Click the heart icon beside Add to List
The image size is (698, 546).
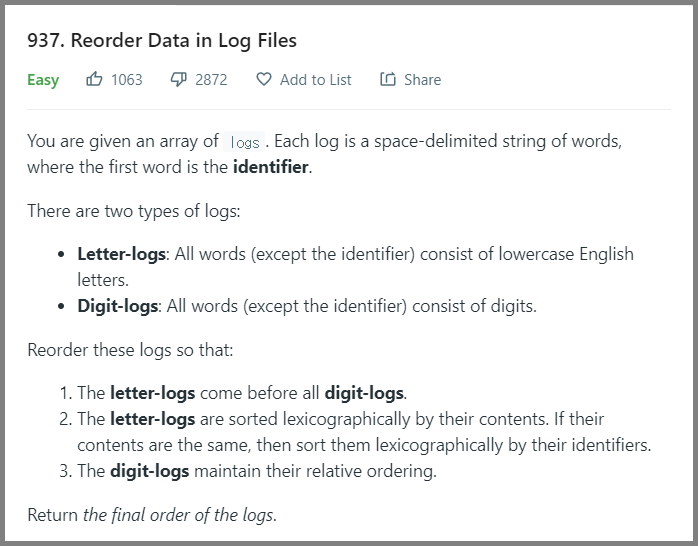[264, 79]
